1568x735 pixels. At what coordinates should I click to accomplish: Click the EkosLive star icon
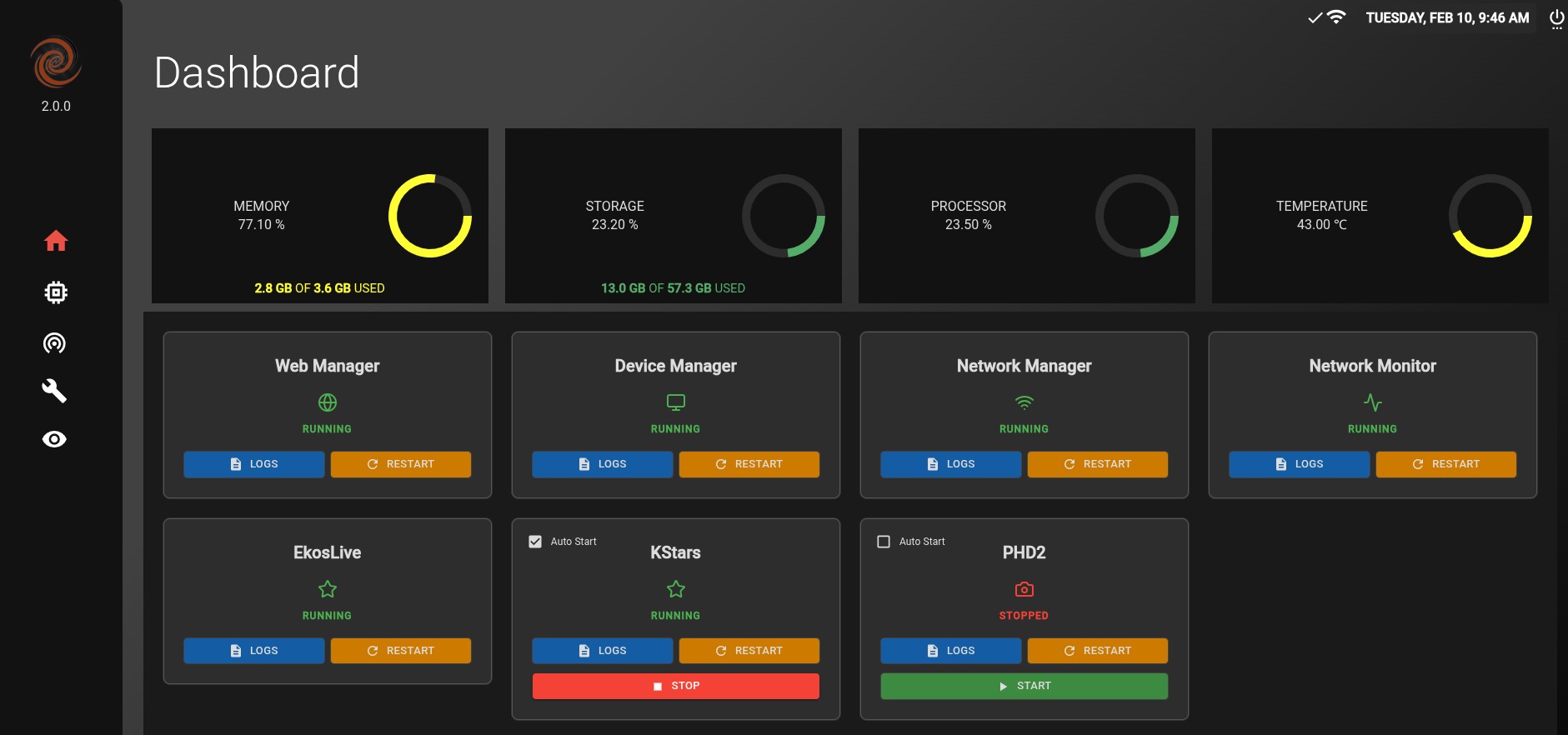(x=328, y=589)
